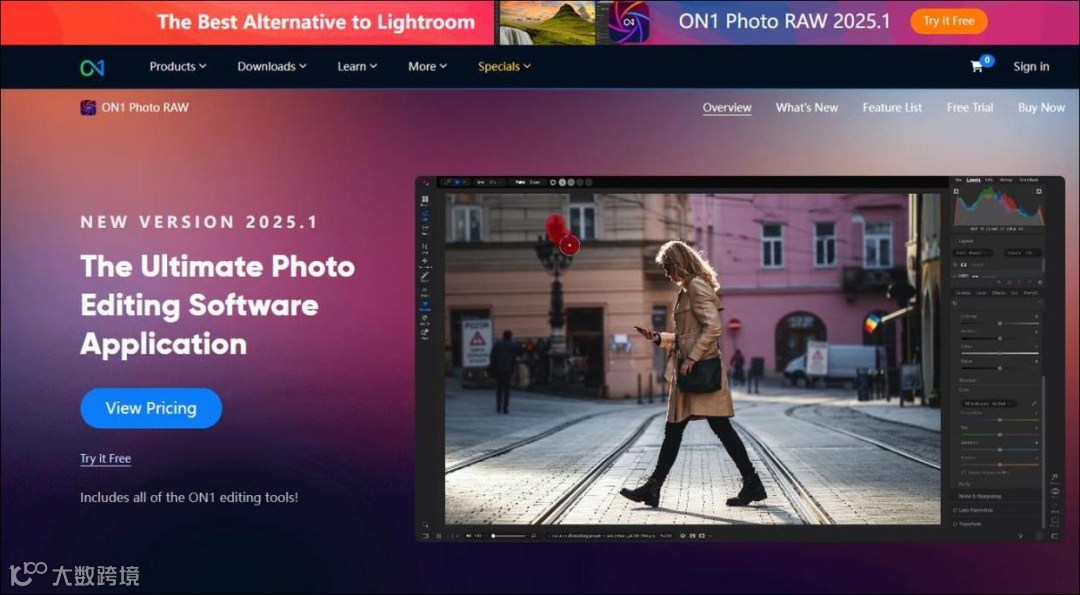Click Browse grid icon in app screenshot toolbar
The height and width of the screenshot is (595, 1080).
coord(425,199)
